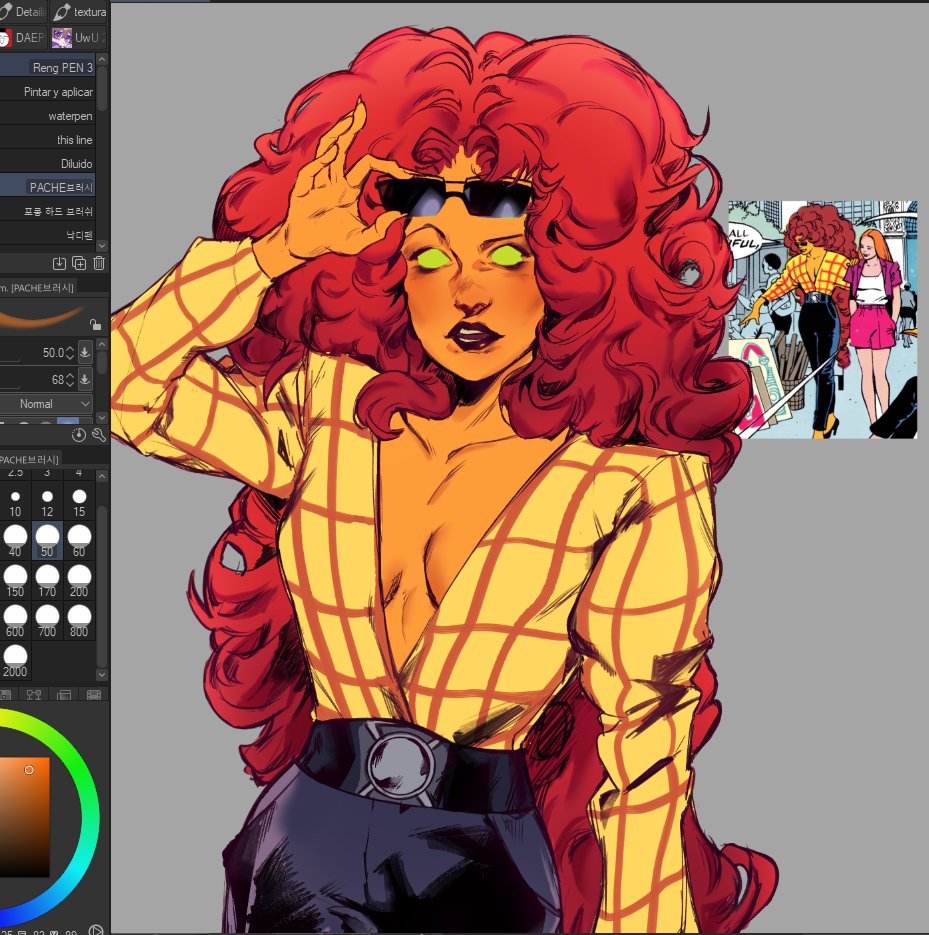Screen dimensions: 929x935
Task: Click sub tool list scroll down arrow
Action: (102, 245)
